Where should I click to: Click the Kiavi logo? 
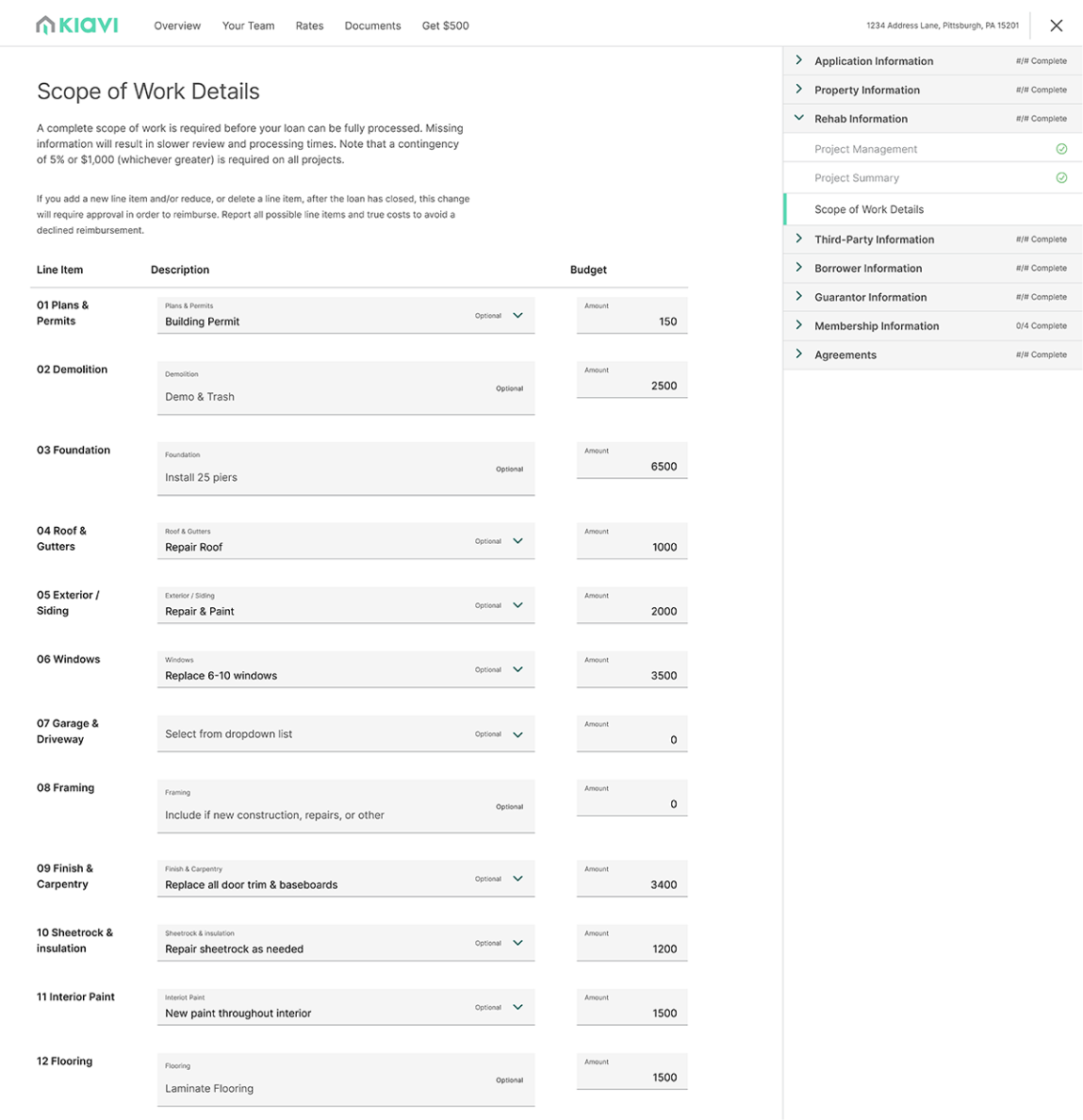[77, 25]
